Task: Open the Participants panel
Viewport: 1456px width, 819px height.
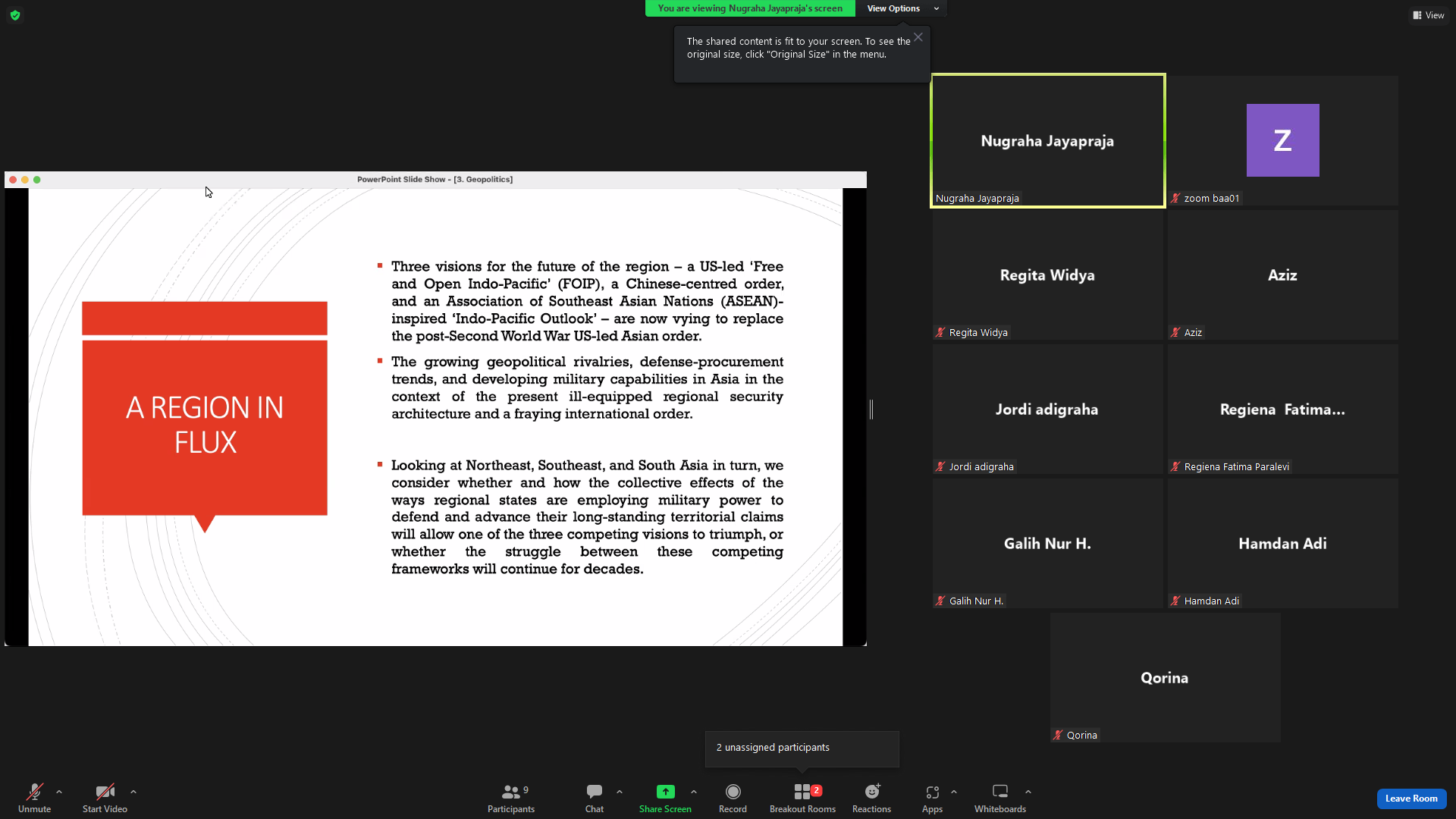Action: tap(511, 798)
